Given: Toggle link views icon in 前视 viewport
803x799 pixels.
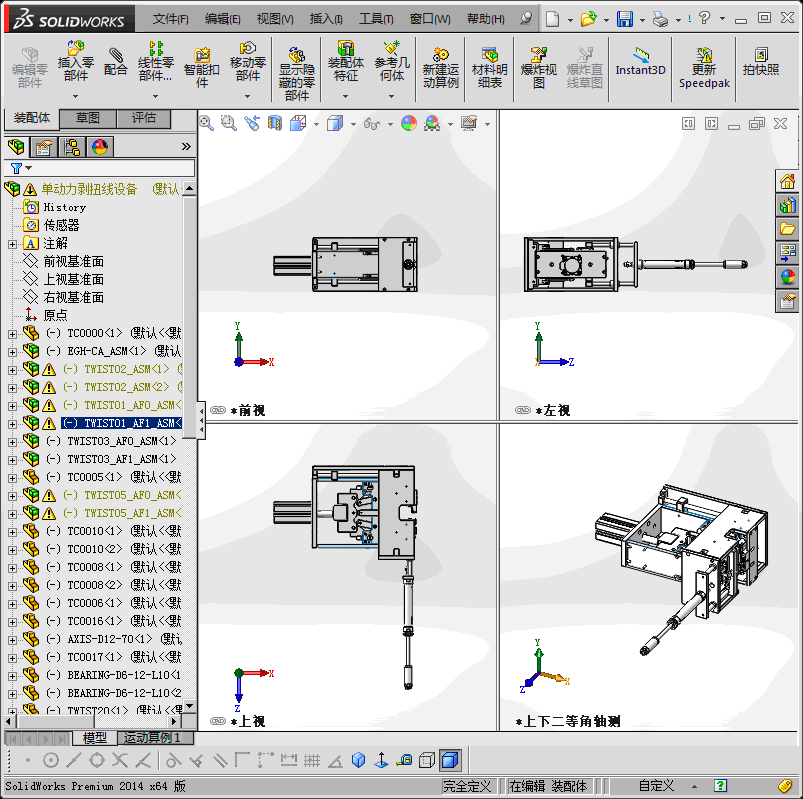Looking at the screenshot, I should pos(218,410).
